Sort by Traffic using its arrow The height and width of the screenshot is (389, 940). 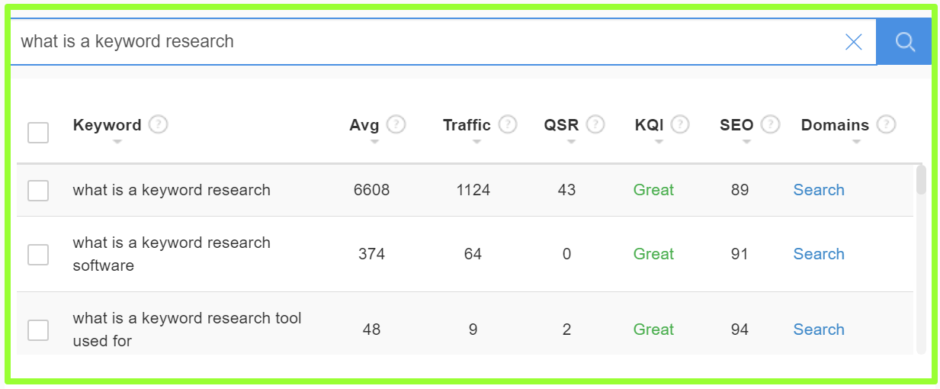[x=477, y=142]
